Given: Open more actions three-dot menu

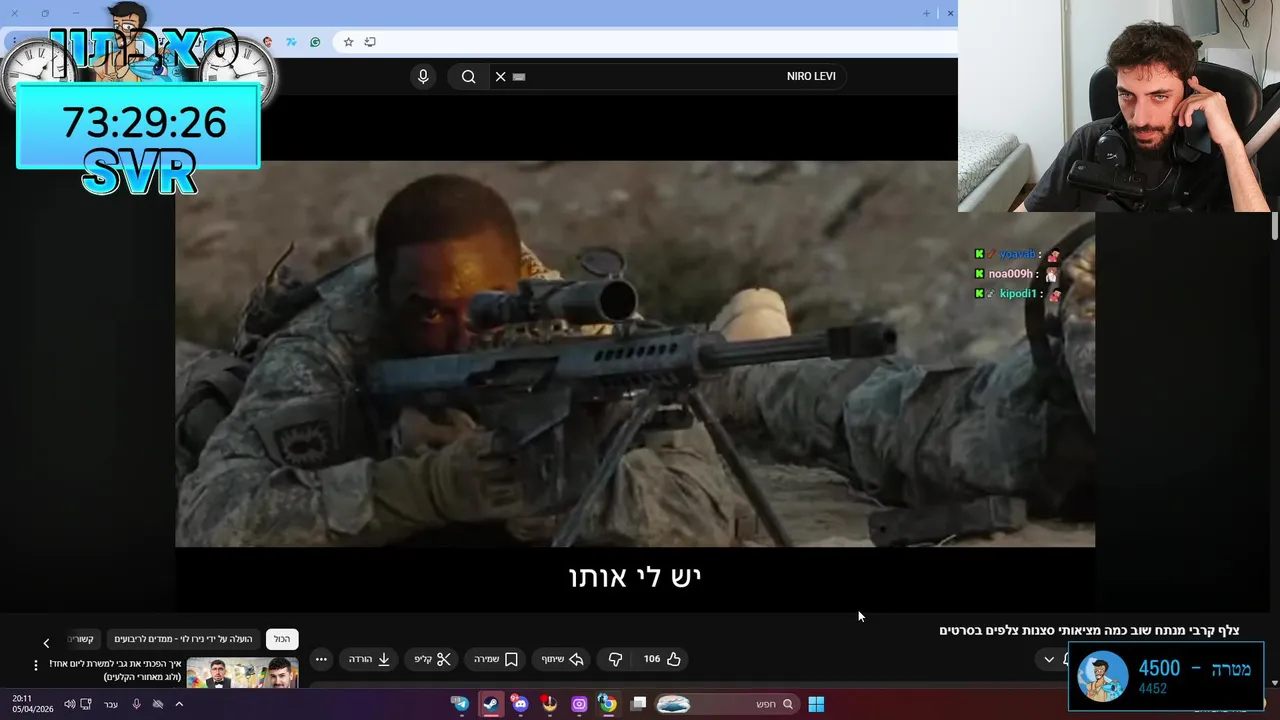Looking at the screenshot, I should (321, 659).
